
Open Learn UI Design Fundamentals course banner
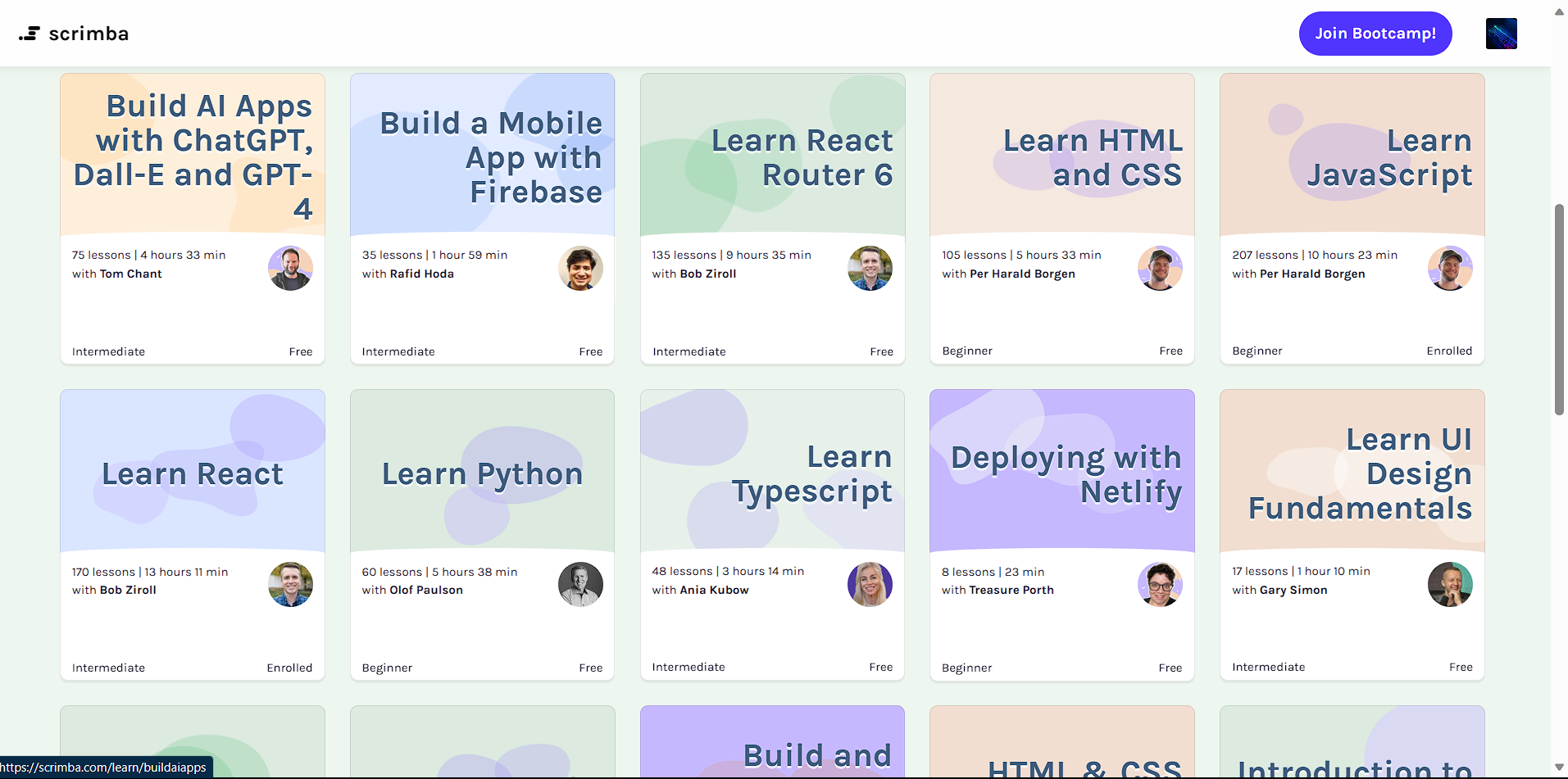1352,471
